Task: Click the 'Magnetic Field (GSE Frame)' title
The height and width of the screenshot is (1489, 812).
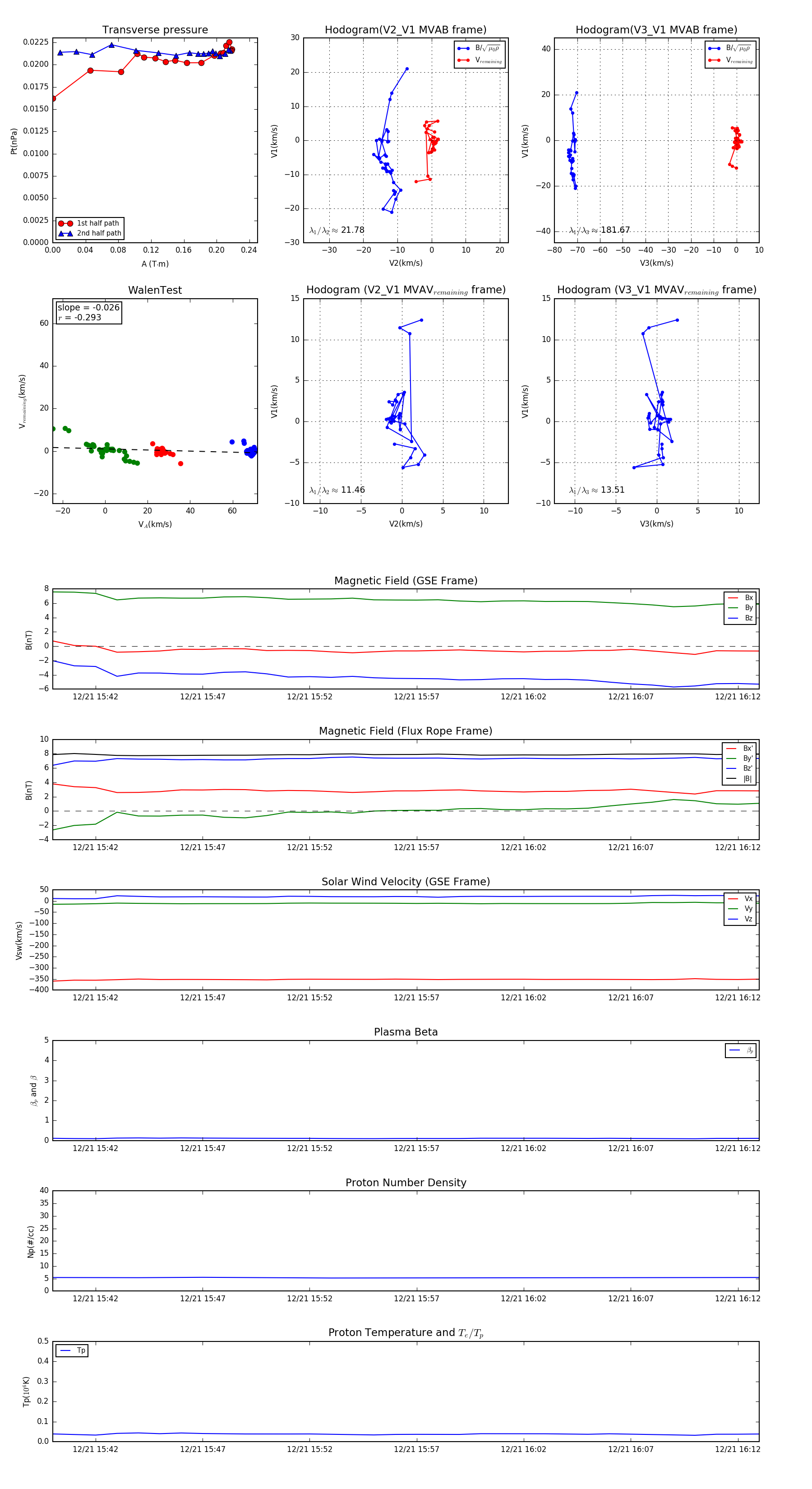Action: pos(406,581)
